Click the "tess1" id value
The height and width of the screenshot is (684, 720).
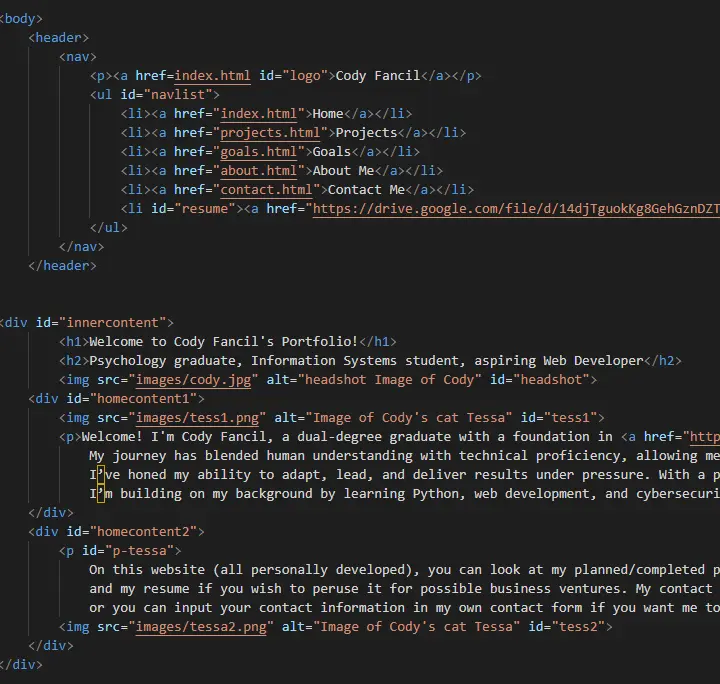click(570, 418)
